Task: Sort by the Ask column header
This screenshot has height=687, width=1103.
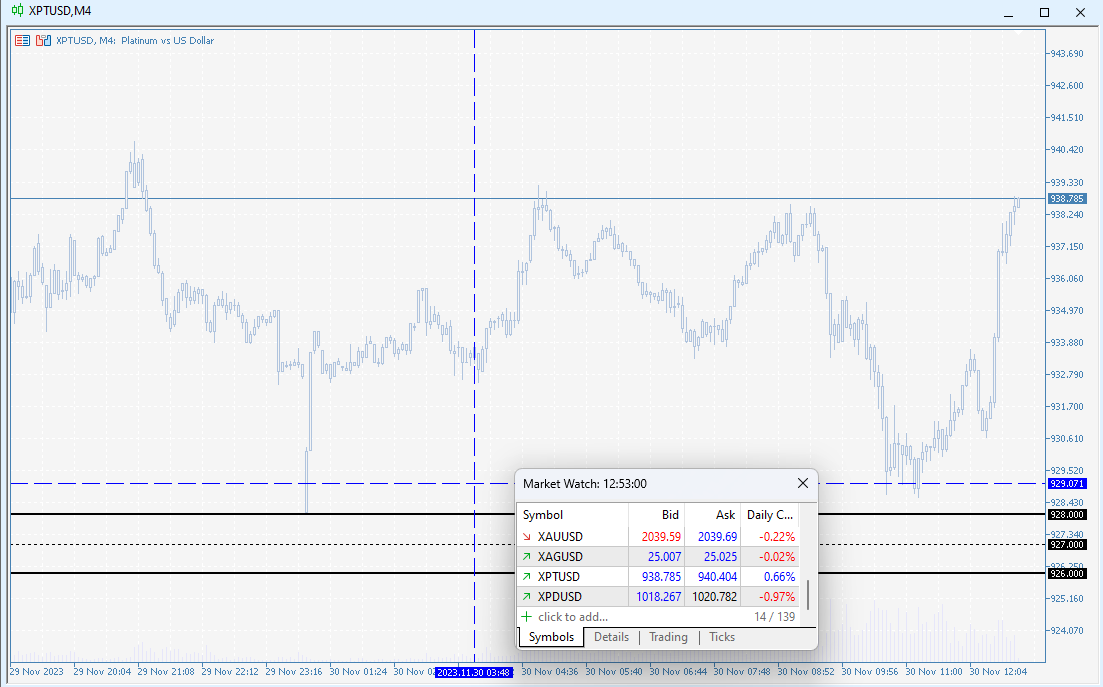Action: point(713,515)
